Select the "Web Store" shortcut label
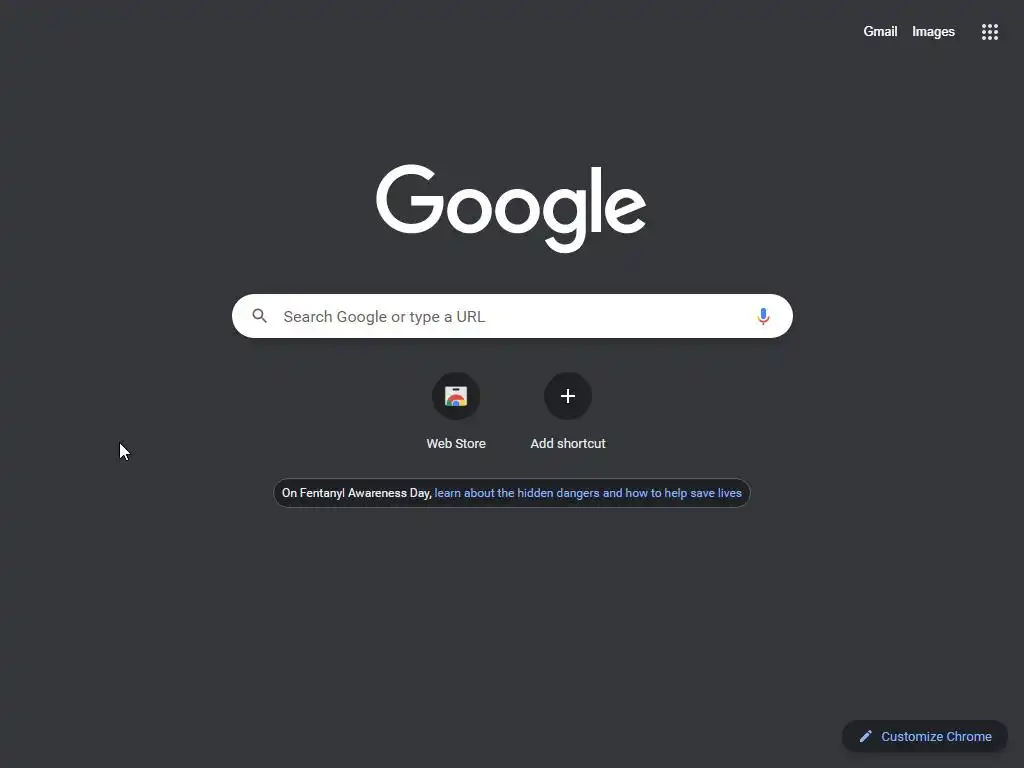This screenshot has width=1024, height=768. [456, 443]
